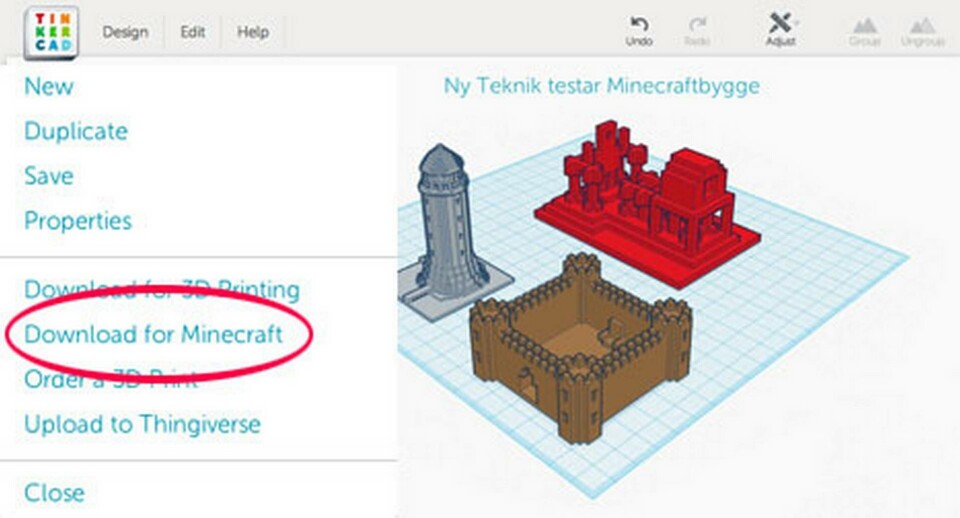The image size is (960, 518).
Task: Open the Adjust tools icon
Action: pos(780,23)
